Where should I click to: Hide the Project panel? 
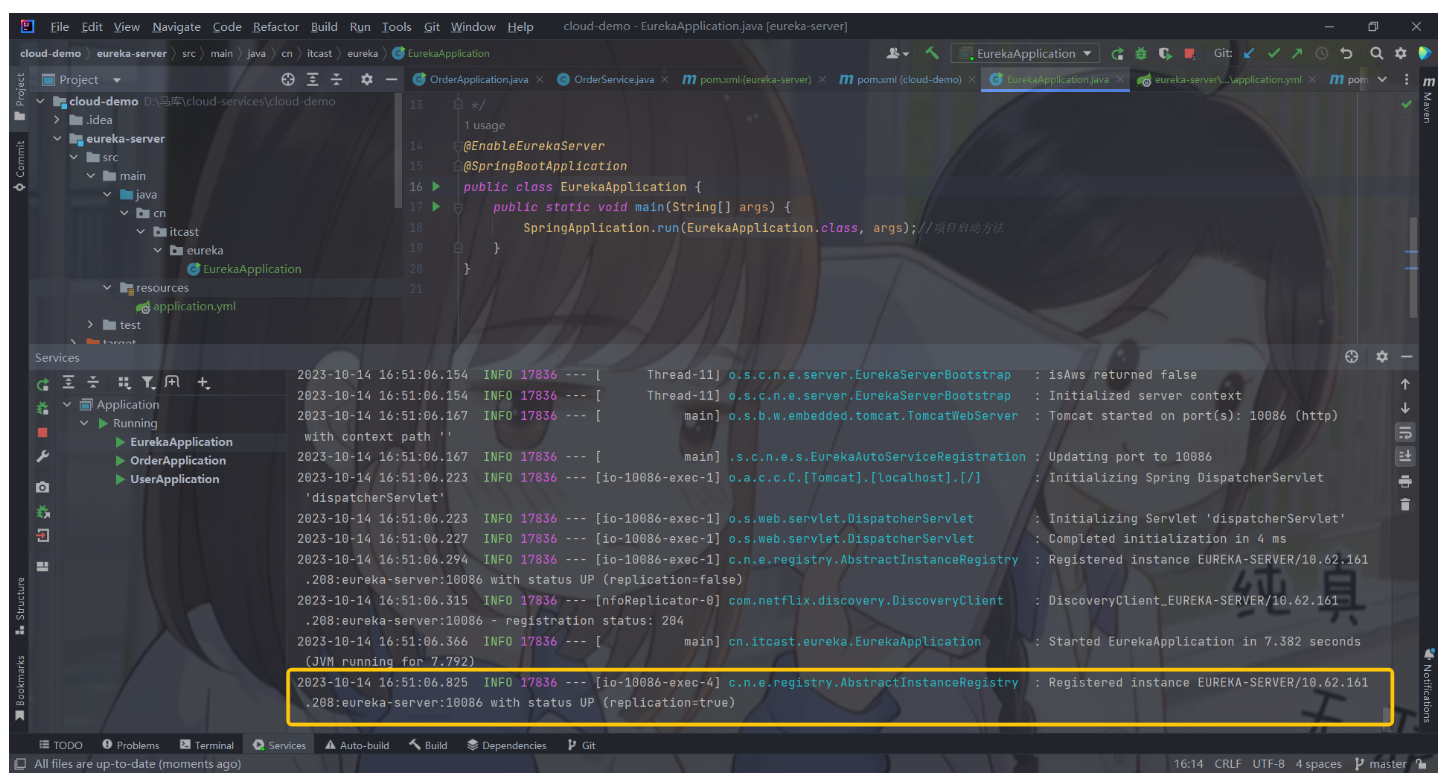tap(391, 80)
